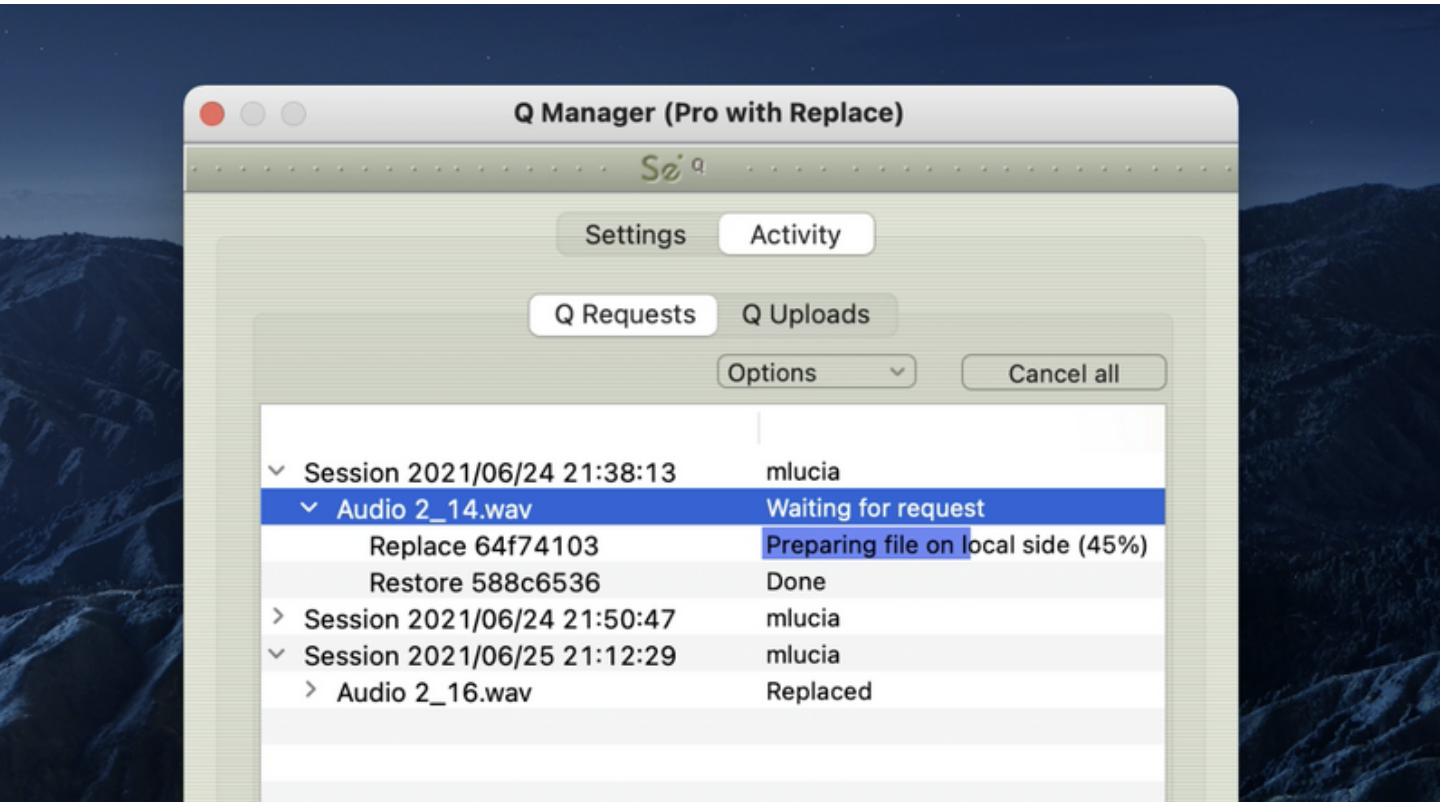This screenshot has height=802, width=1440.
Task: Click the Se Q logo icon
Action: (x=672, y=169)
